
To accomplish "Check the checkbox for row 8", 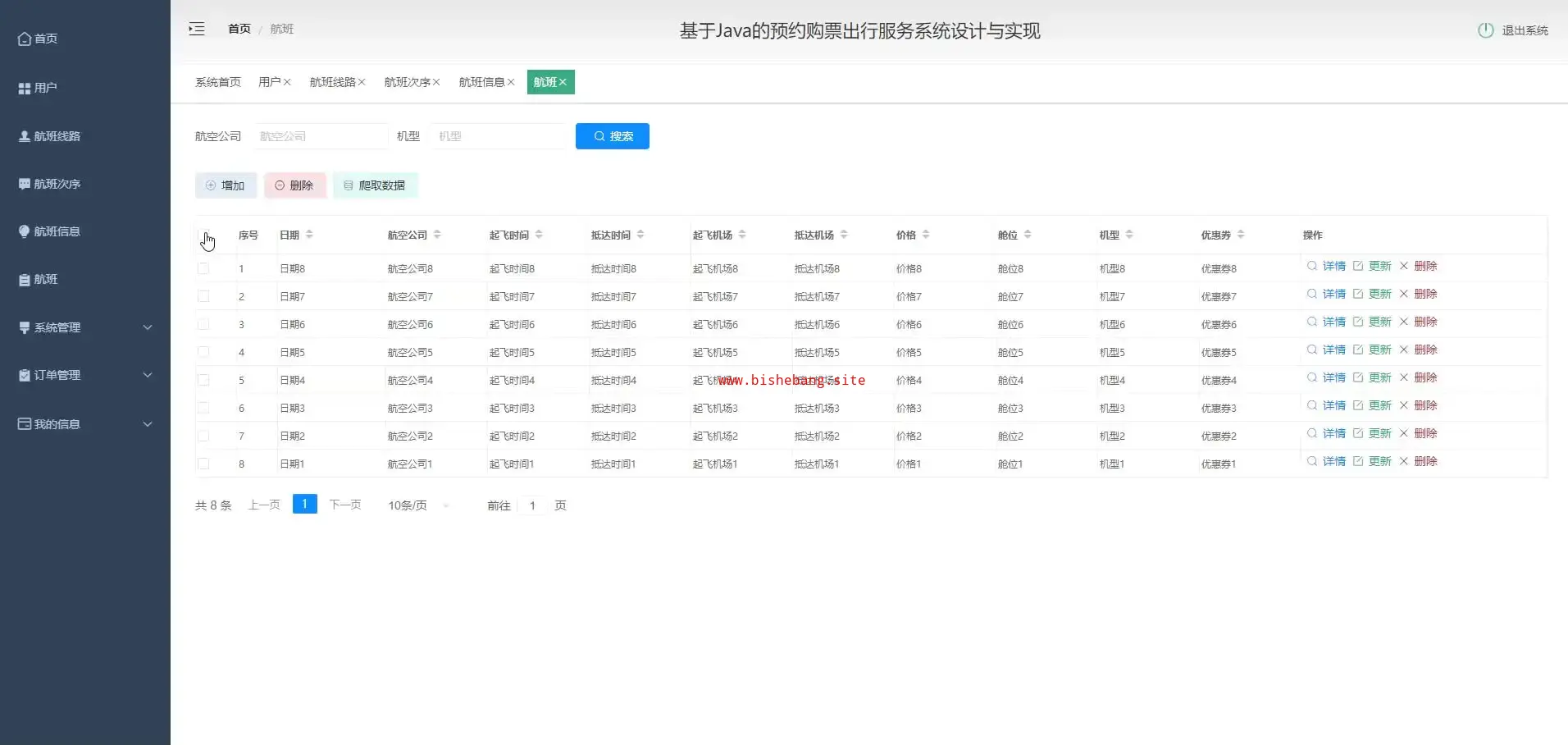I will click(203, 464).
